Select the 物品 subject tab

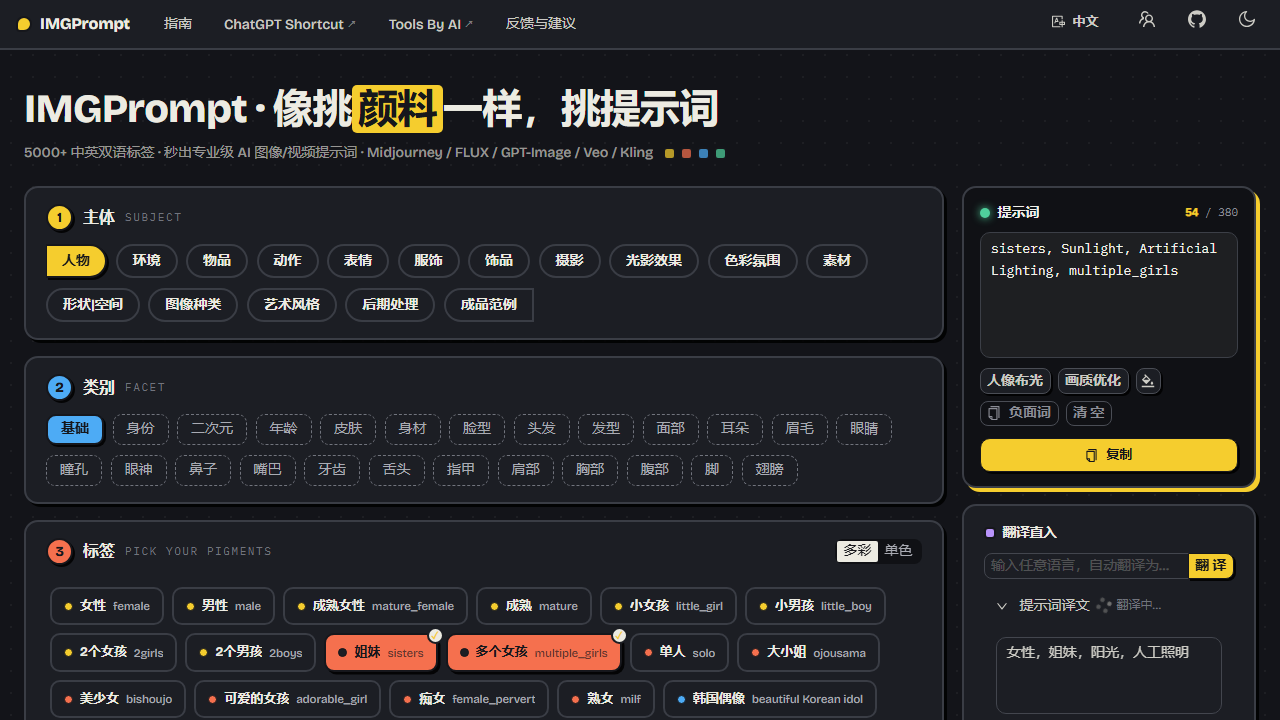tap(217, 260)
